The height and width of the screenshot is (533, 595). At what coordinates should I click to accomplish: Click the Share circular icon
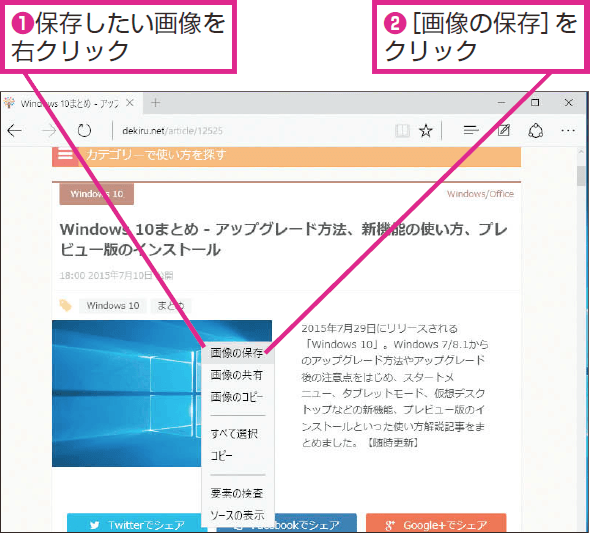535,131
